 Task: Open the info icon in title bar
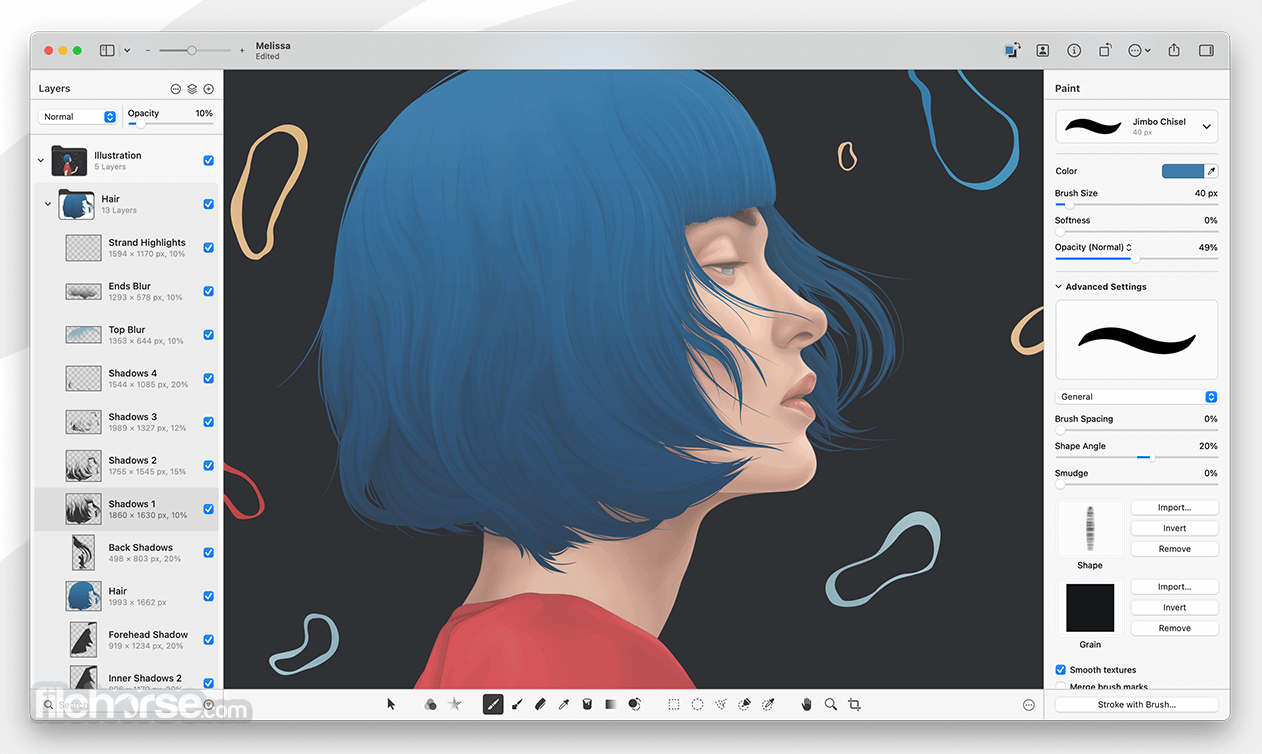point(1074,50)
